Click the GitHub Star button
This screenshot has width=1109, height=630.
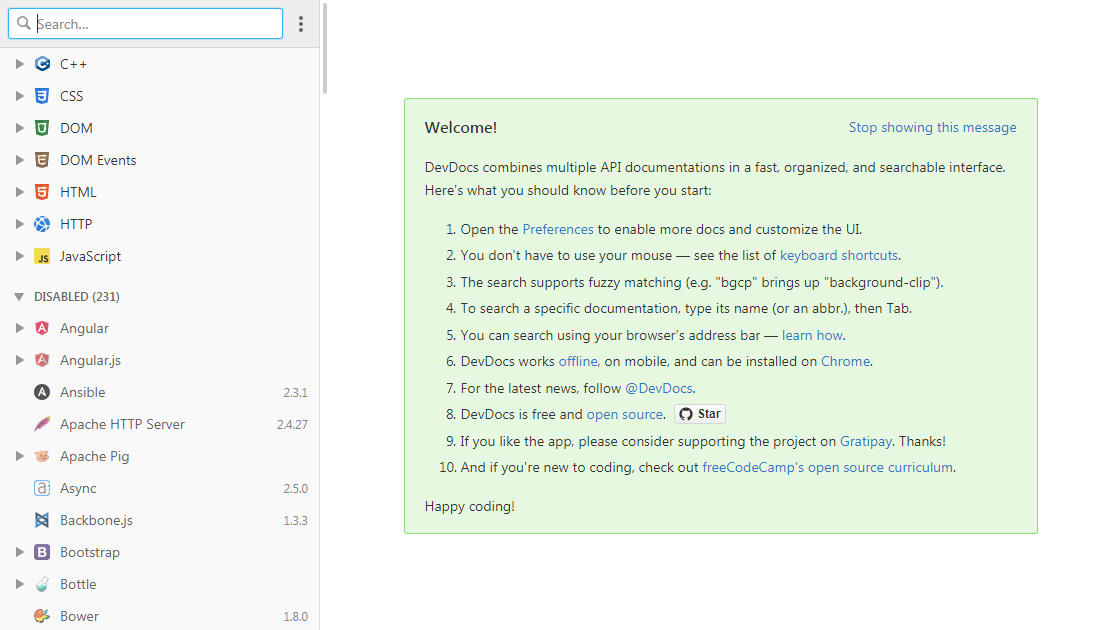pos(699,414)
